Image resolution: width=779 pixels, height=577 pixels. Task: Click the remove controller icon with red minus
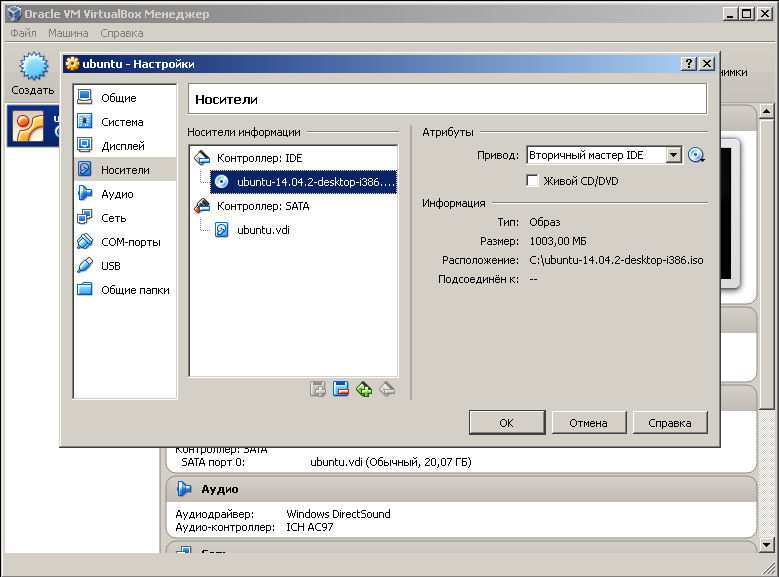341,389
